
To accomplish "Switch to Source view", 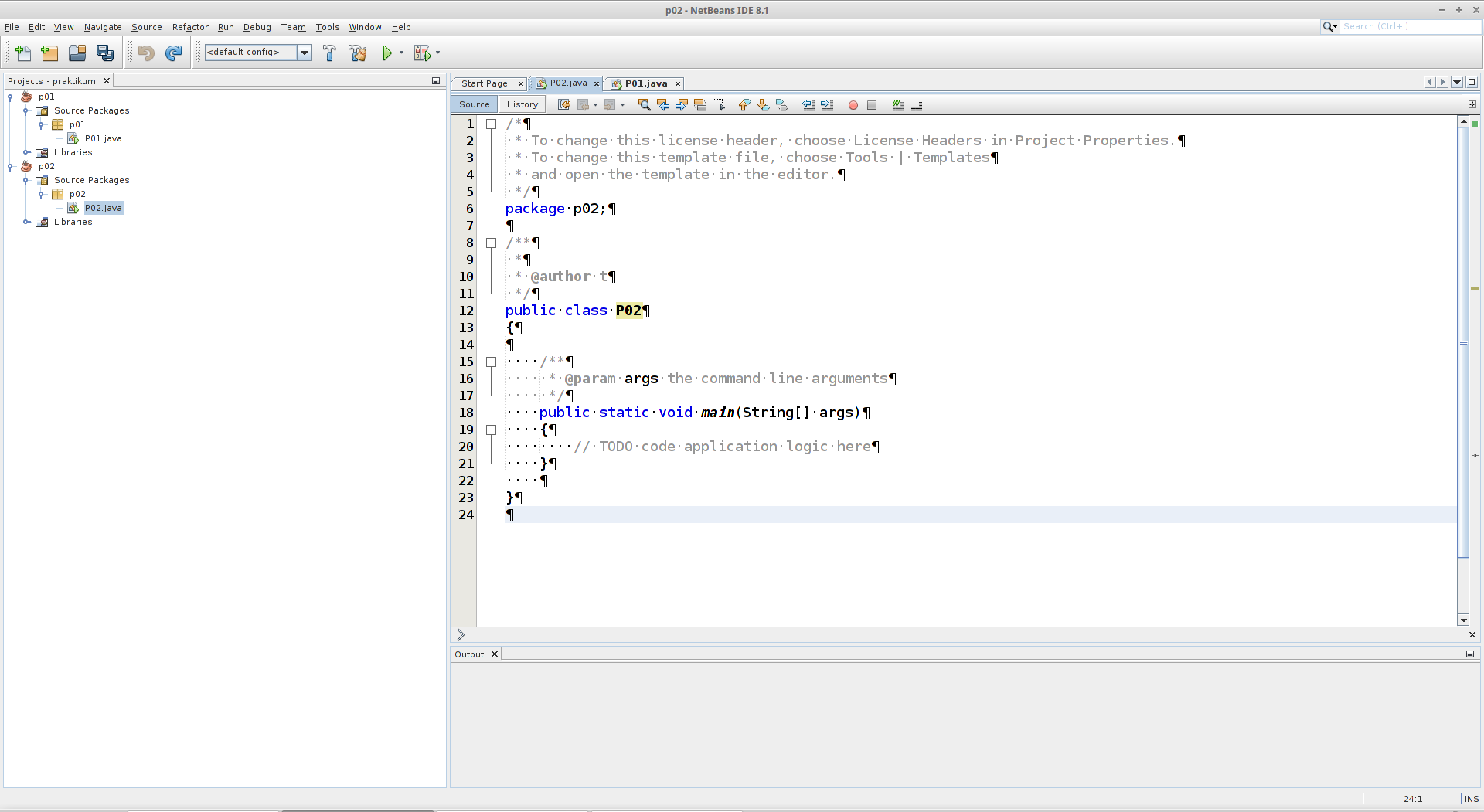I will tap(474, 104).
